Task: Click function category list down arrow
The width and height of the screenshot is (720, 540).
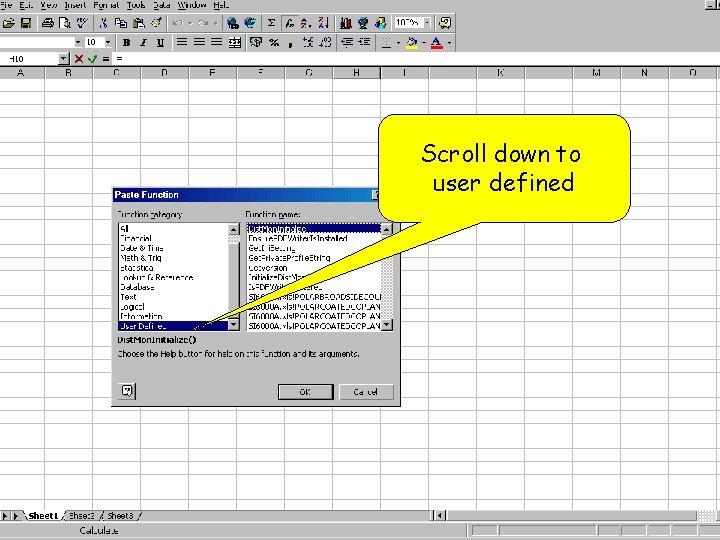Action: pos(234,325)
